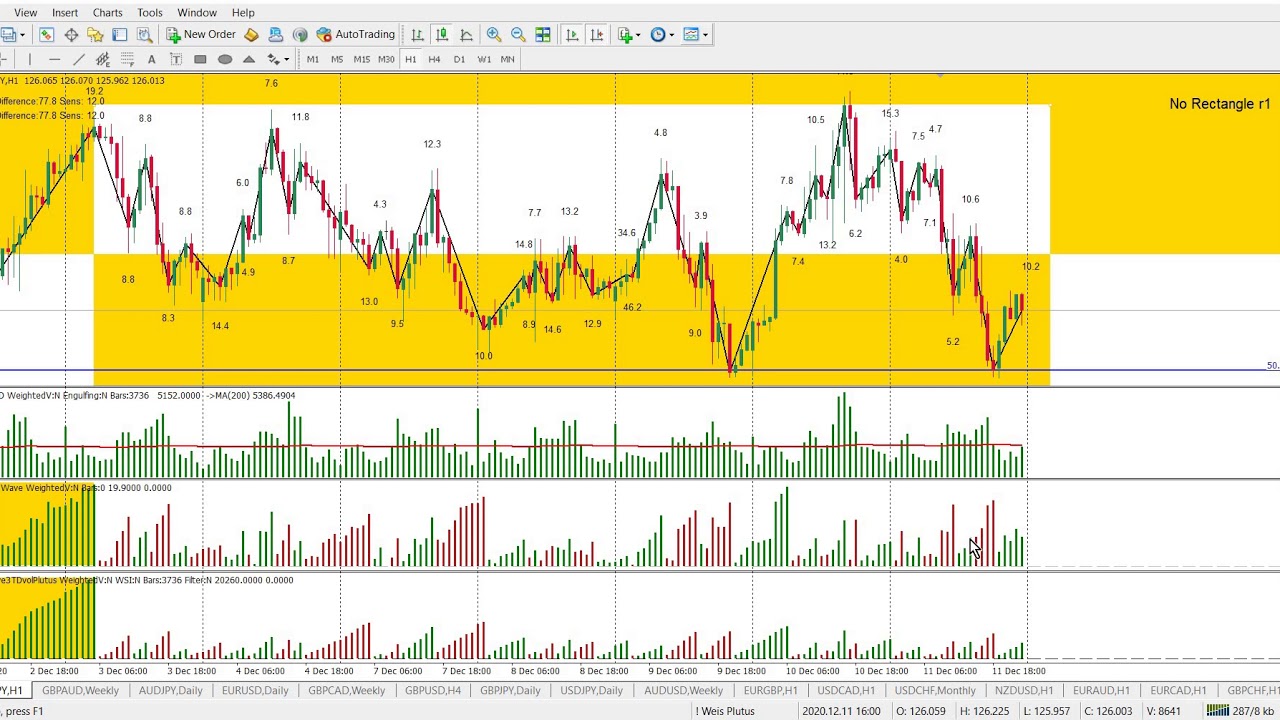The width and height of the screenshot is (1280, 720).
Task: Click the '! Weis Plutus' status bar entry
Action: coord(725,711)
